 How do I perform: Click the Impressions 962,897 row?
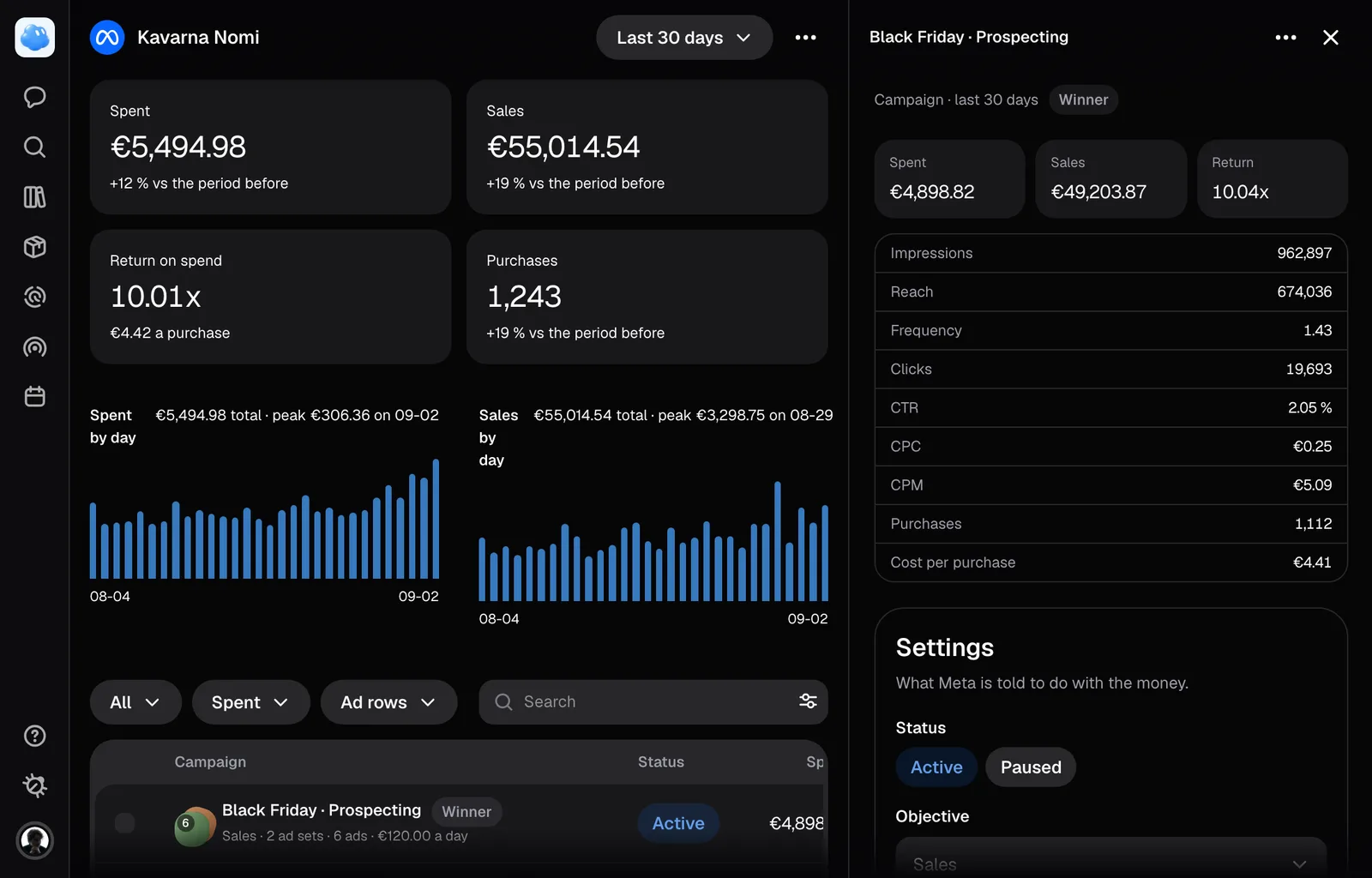[1111, 253]
